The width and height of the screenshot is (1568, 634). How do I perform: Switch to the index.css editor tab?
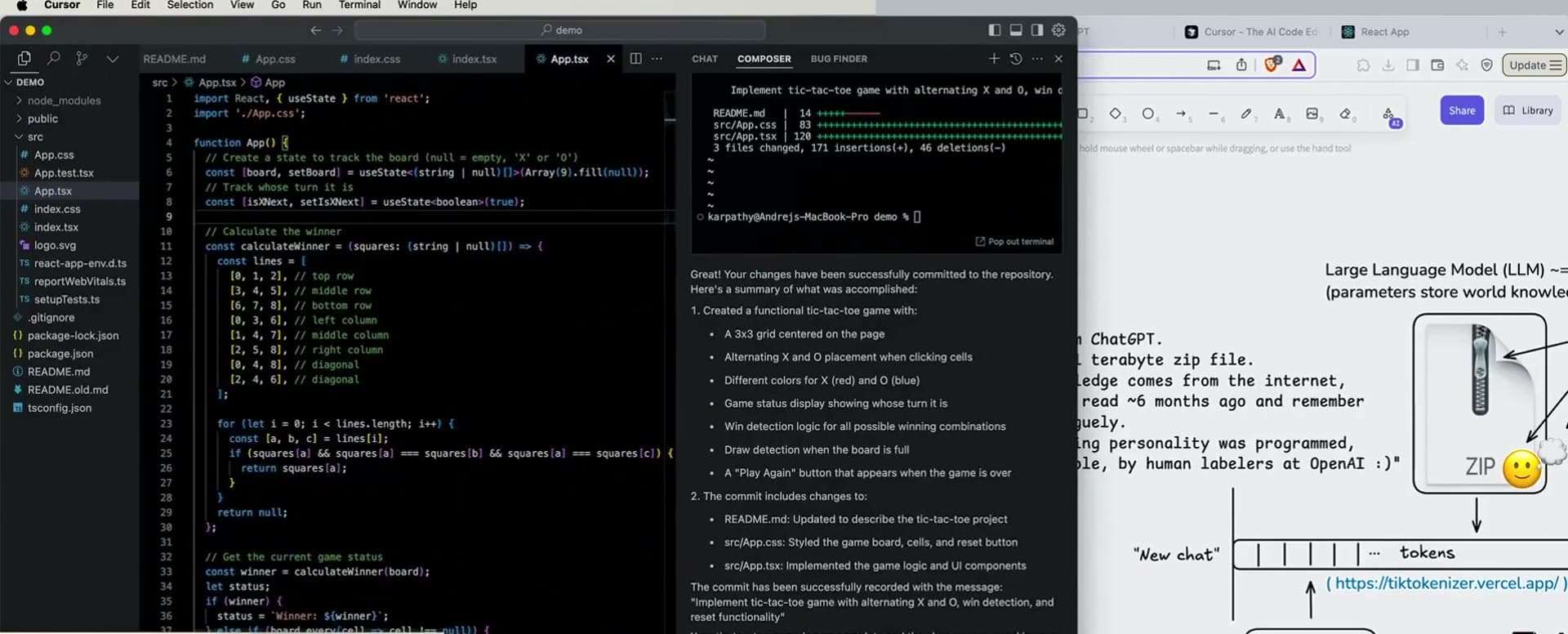[x=371, y=59]
